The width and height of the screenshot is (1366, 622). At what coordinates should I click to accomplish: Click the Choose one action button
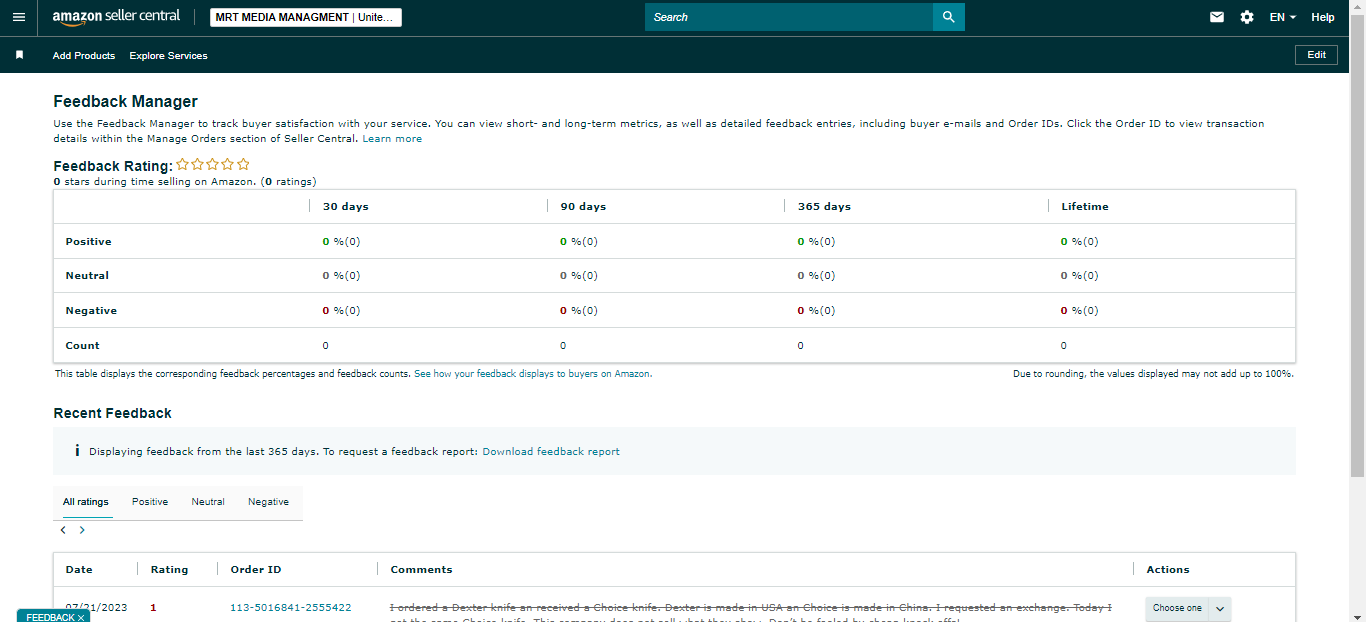1177,608
